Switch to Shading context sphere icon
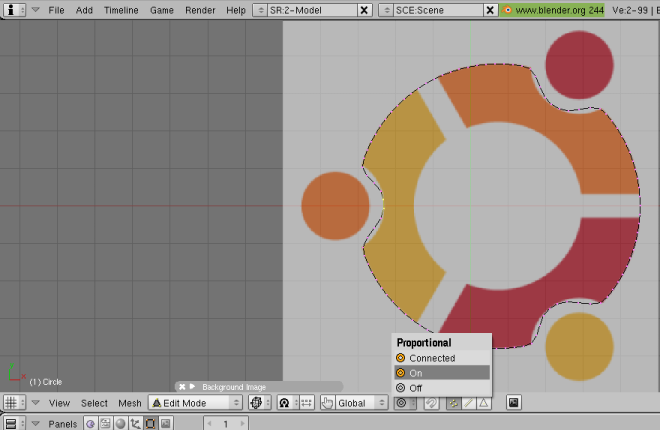This screenshot has height=430, width=660. 120,423
